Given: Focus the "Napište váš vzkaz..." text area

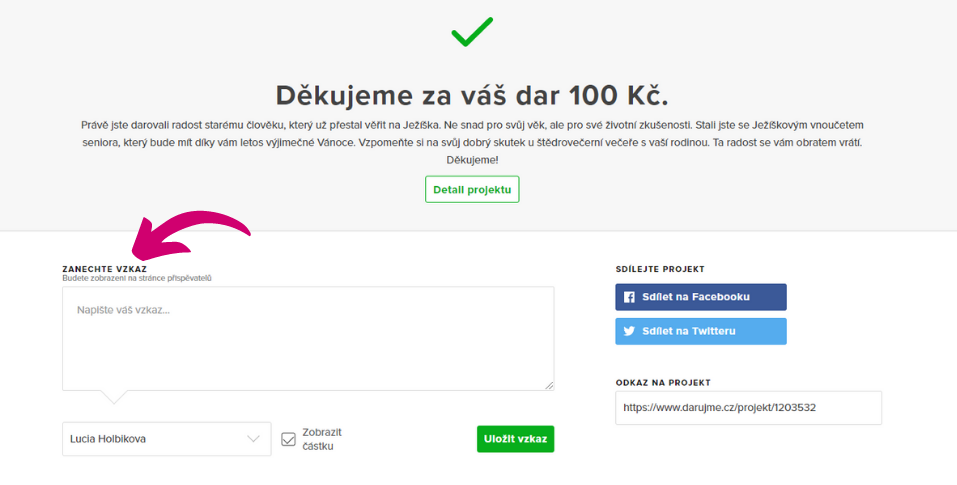Looking at the screenshot, I should 308,338.
